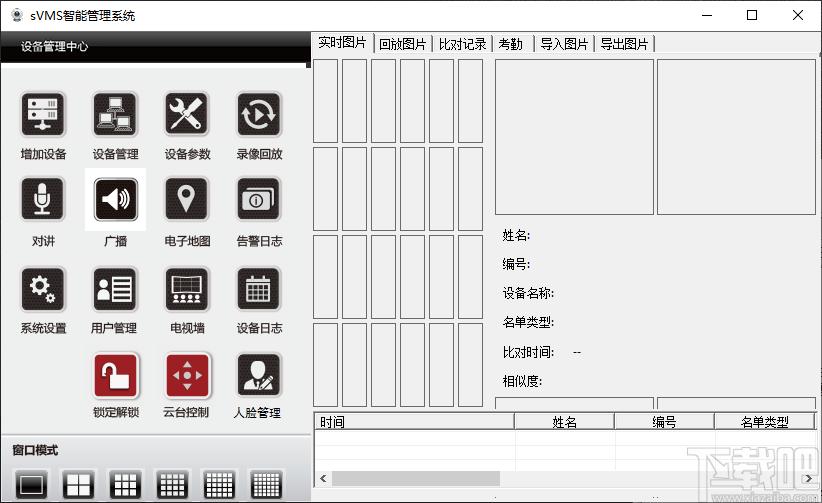Launch 录像回放 video playback icon

click(x=259, y=114)
